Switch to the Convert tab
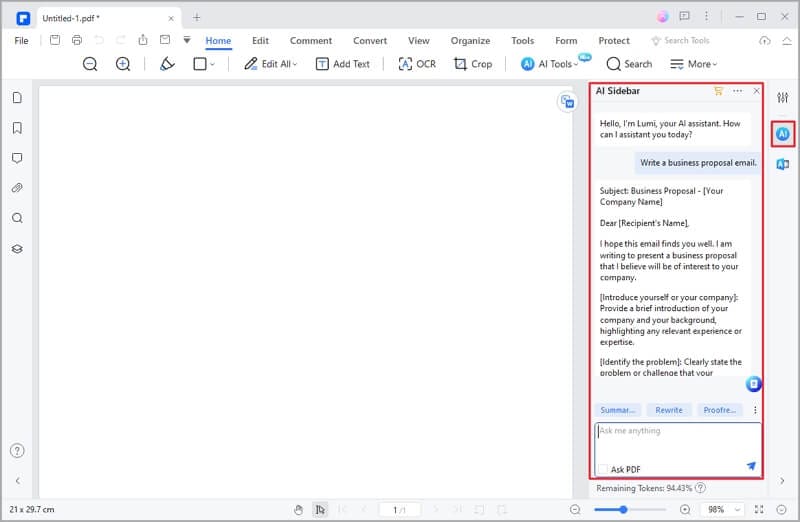The image size is (800, 522). pyautogui.click(x=370, y=40)
